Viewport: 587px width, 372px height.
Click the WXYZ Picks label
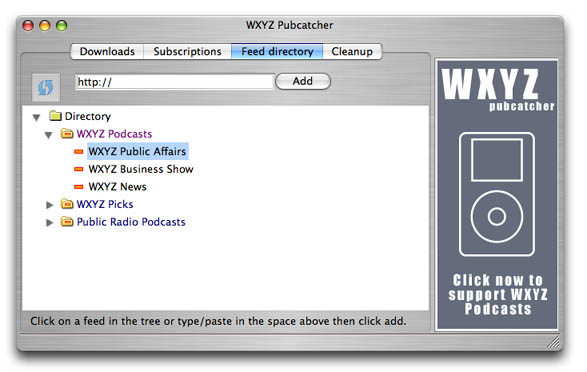[105, 204]
